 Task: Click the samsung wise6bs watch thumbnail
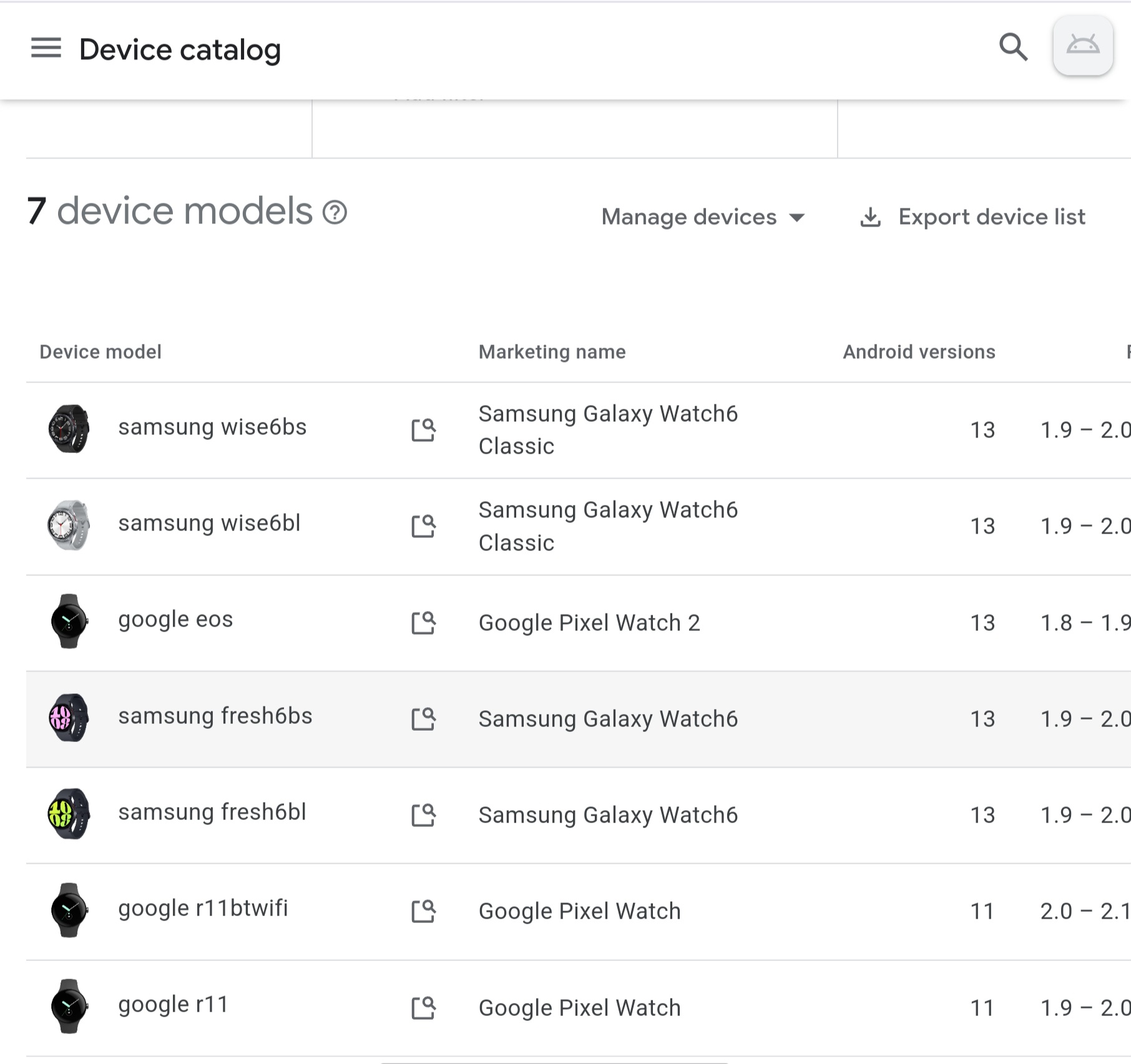(69, 429)
